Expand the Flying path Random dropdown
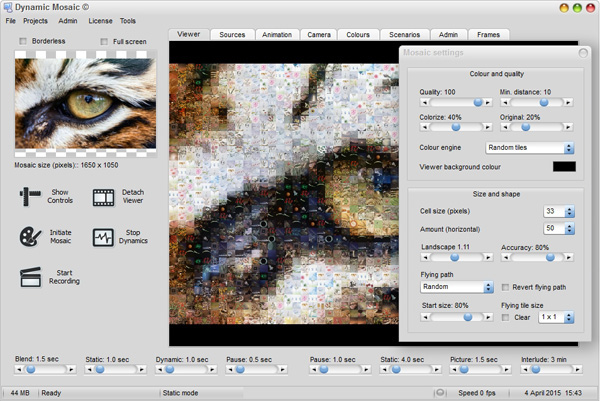The height and width of the screenshot is (401, 600). click(x=455, y=287)
